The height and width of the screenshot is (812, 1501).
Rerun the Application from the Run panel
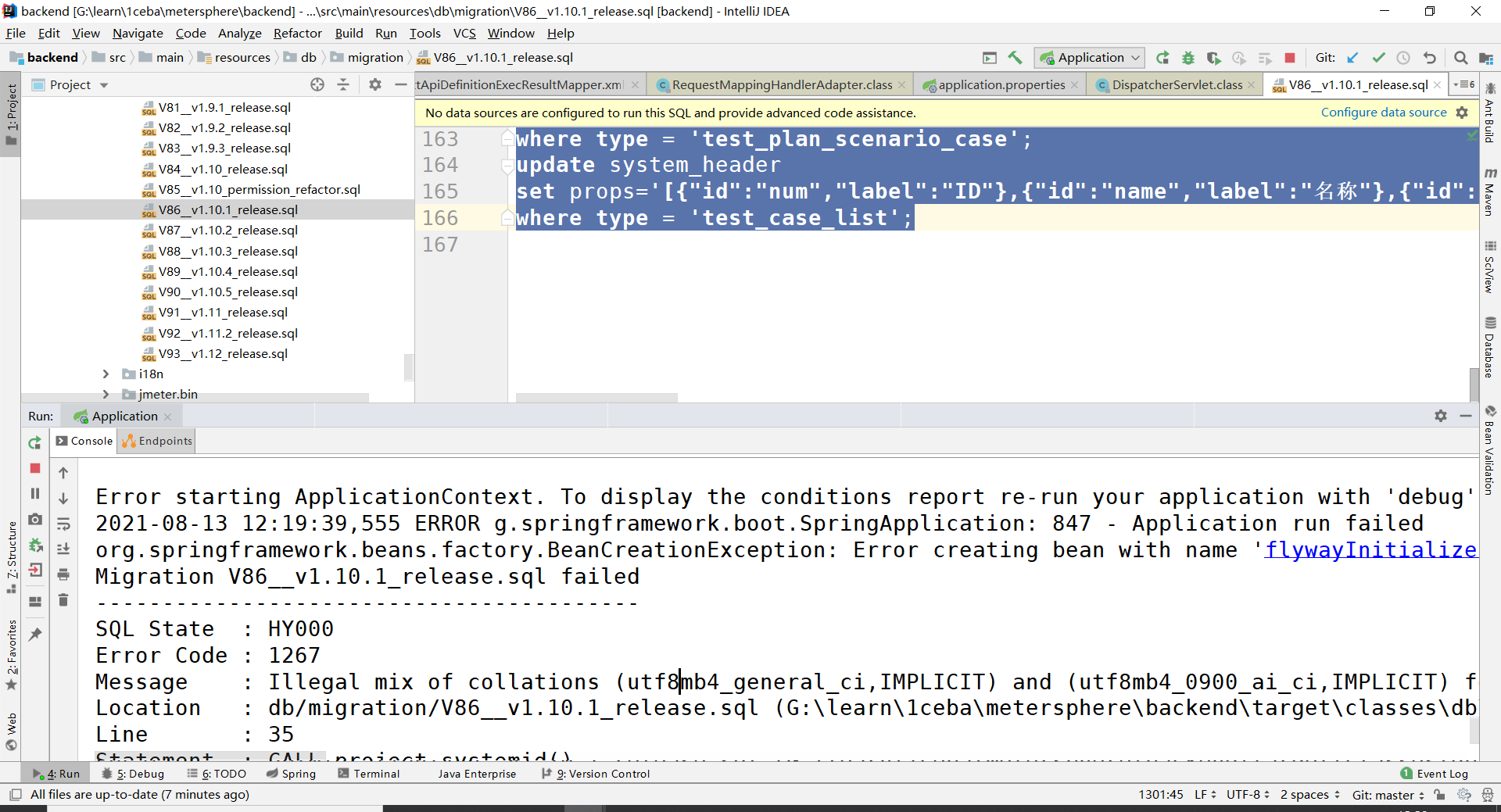[34, 443]
